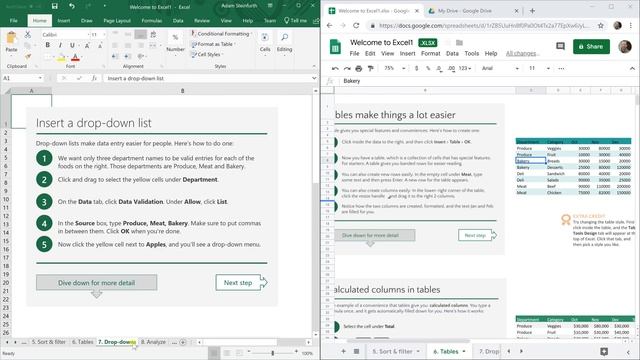The height and width of the screenshot is (360, 640).
Task: Bookmark page with star icon in Chrome
Action: point(601,25)
